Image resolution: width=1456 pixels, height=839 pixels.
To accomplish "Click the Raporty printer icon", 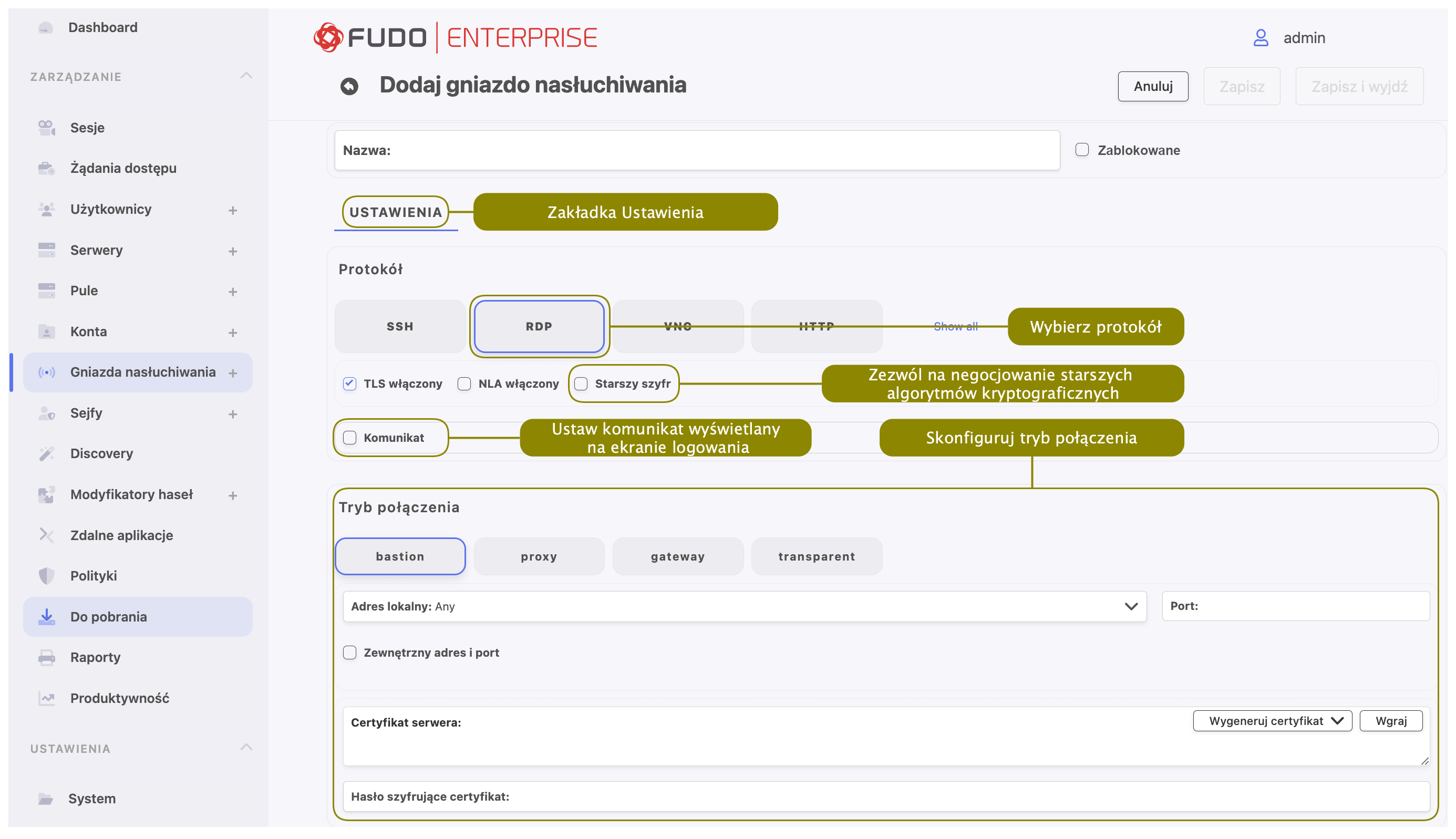I will point(47,657).
